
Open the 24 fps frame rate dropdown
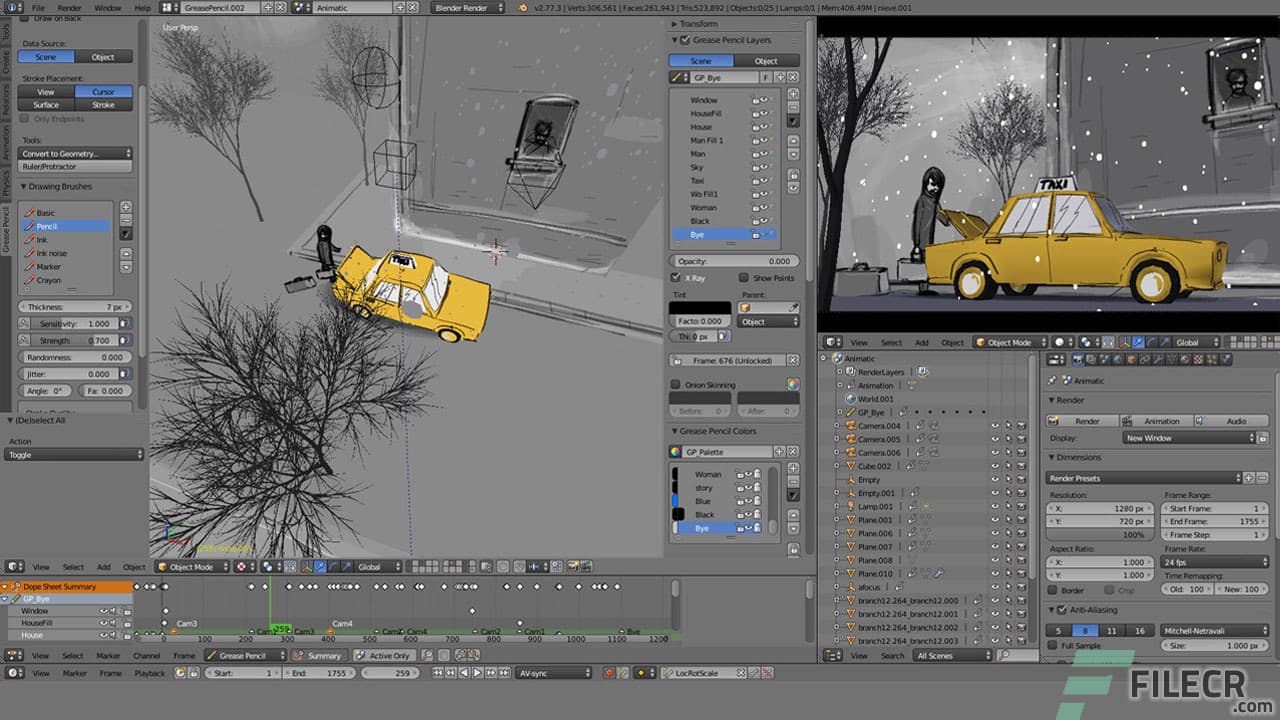[x=1213, y=563]
